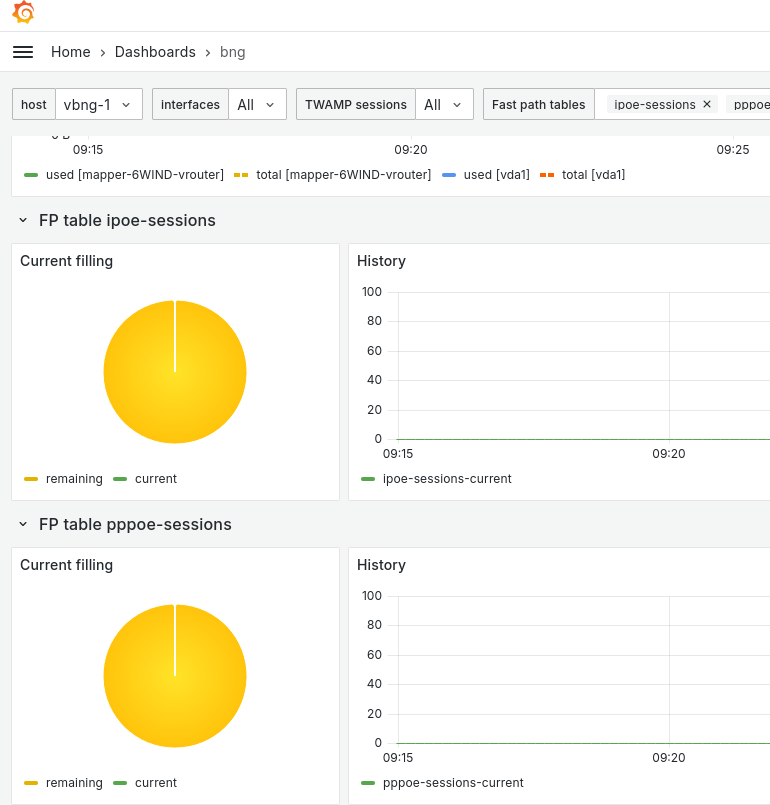The image size is (770, 805).
Task: Click the interfaces variable label
Action: [190, 105]
